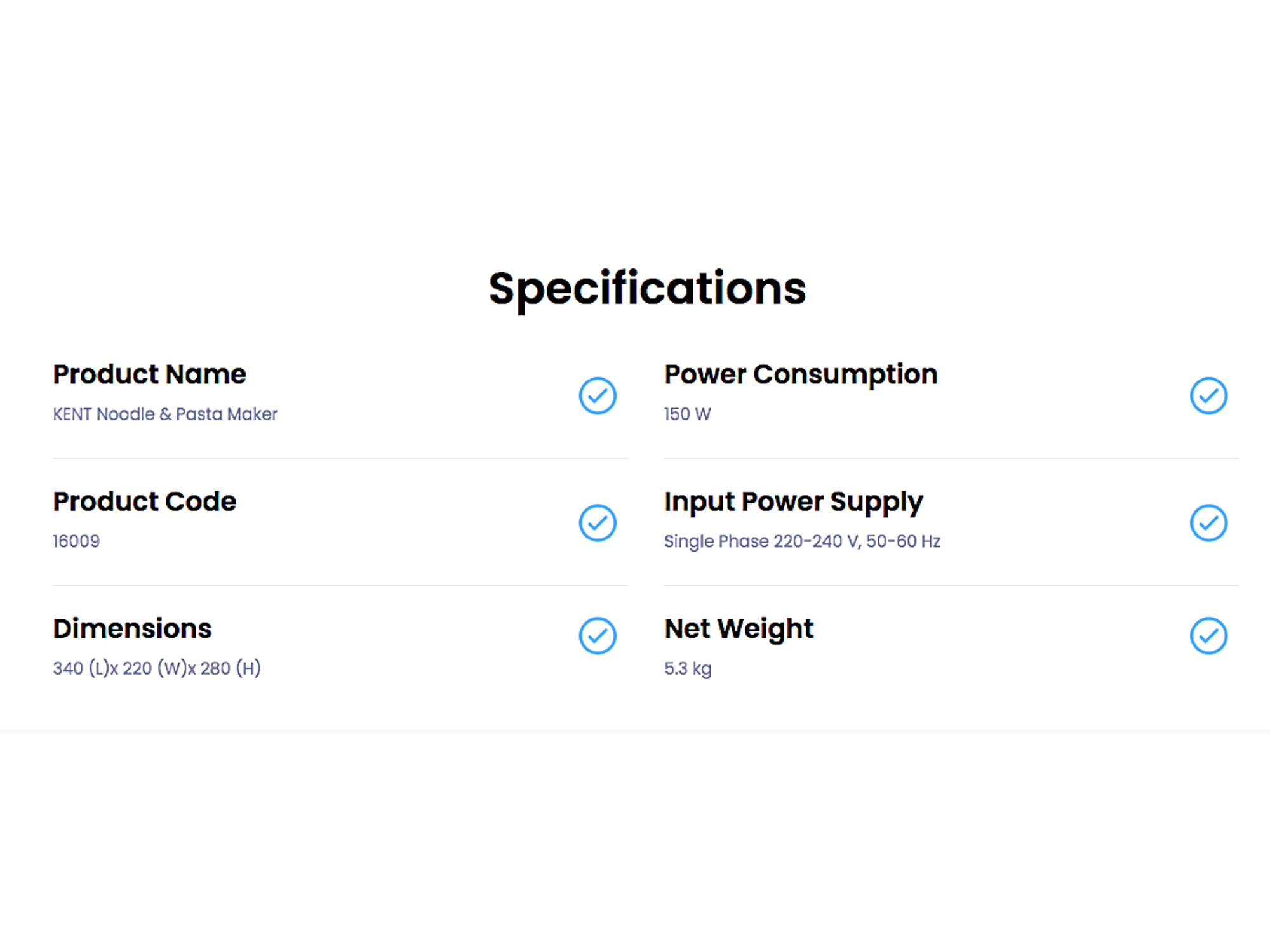Click the Product Code heading
The height and width of the screenshot is (952, 1270).
pyautogui.click(x=144, y=501)
